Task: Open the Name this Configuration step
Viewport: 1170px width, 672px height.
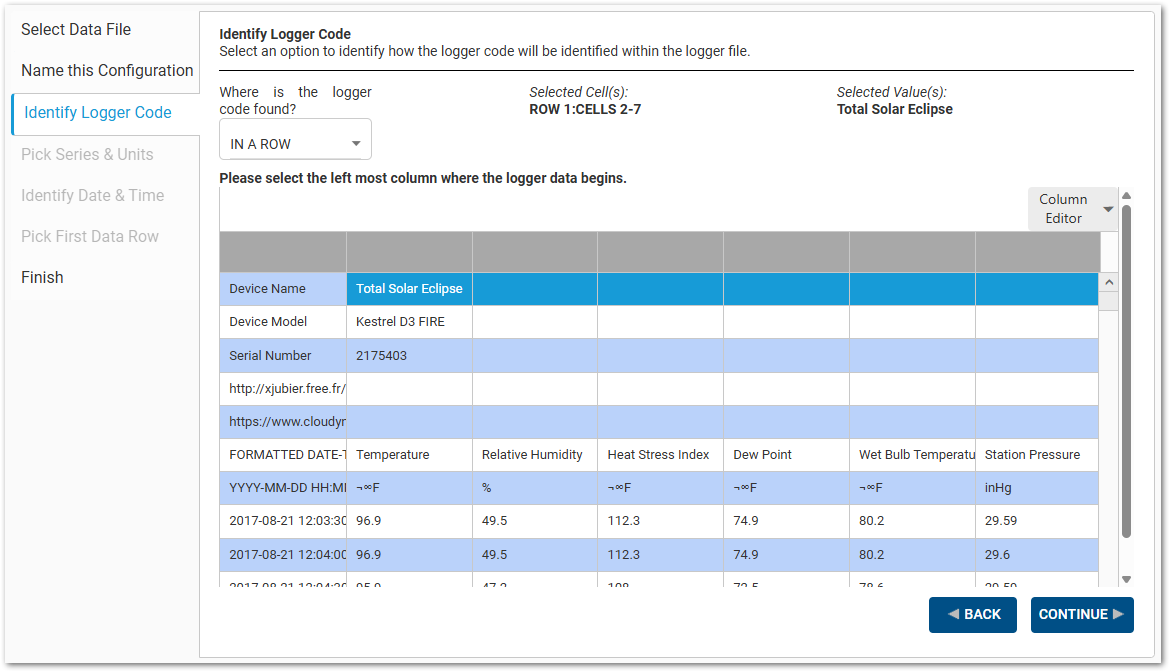Action: 107,70
